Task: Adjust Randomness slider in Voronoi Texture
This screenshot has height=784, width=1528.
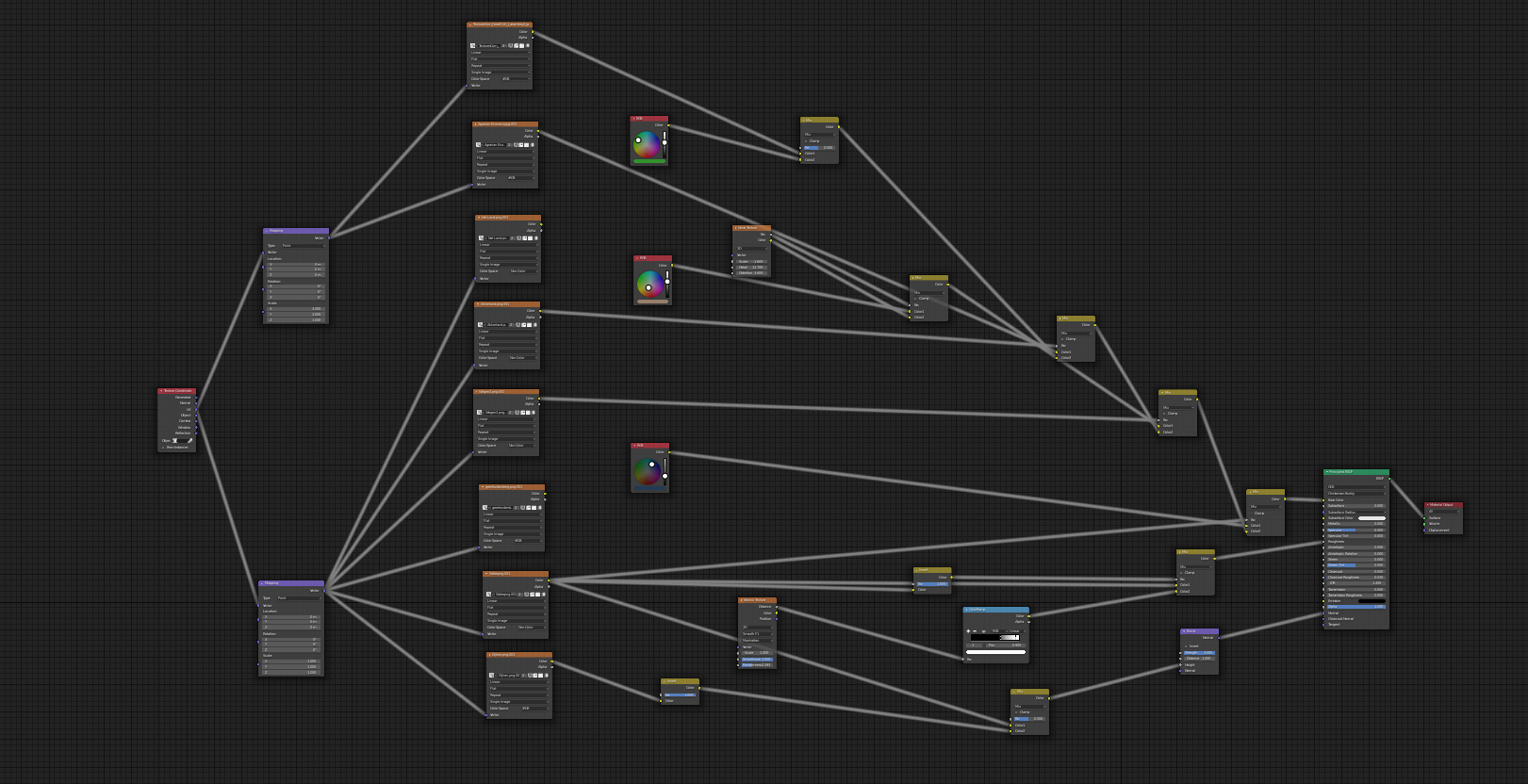Action: point(757,665)
